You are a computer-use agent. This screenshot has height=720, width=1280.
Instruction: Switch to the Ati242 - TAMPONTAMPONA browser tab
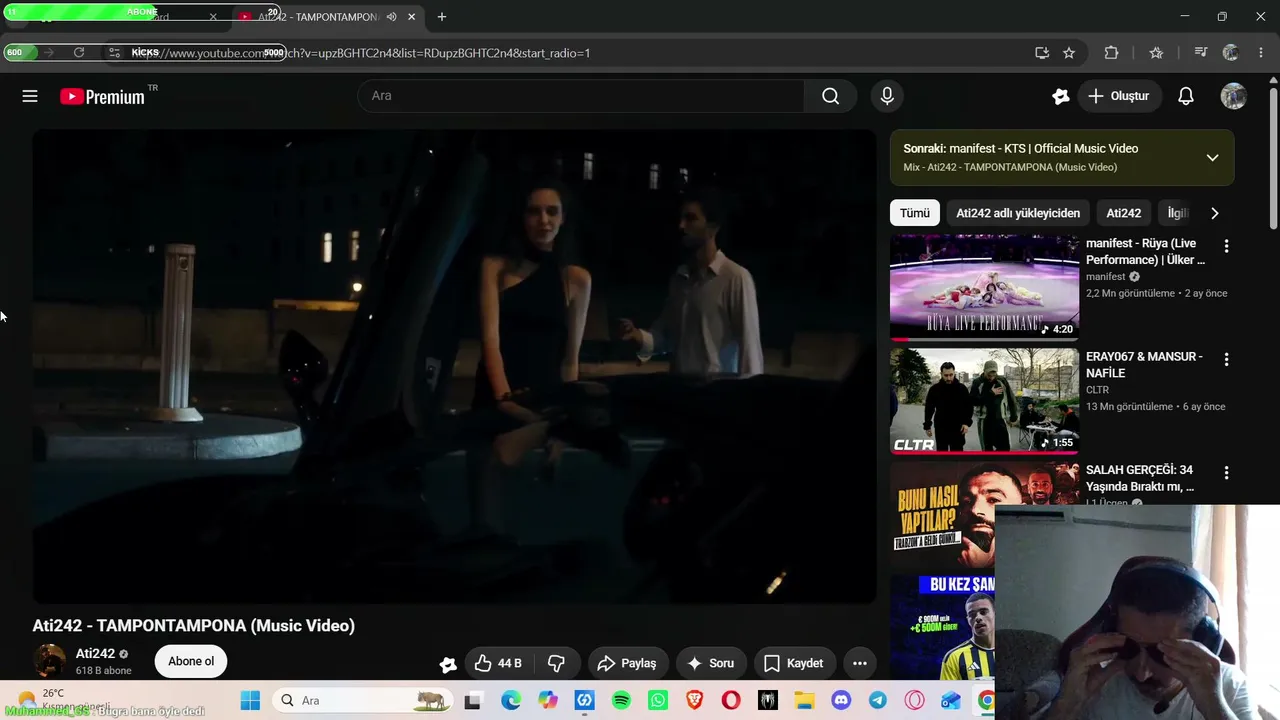(327, 17)
